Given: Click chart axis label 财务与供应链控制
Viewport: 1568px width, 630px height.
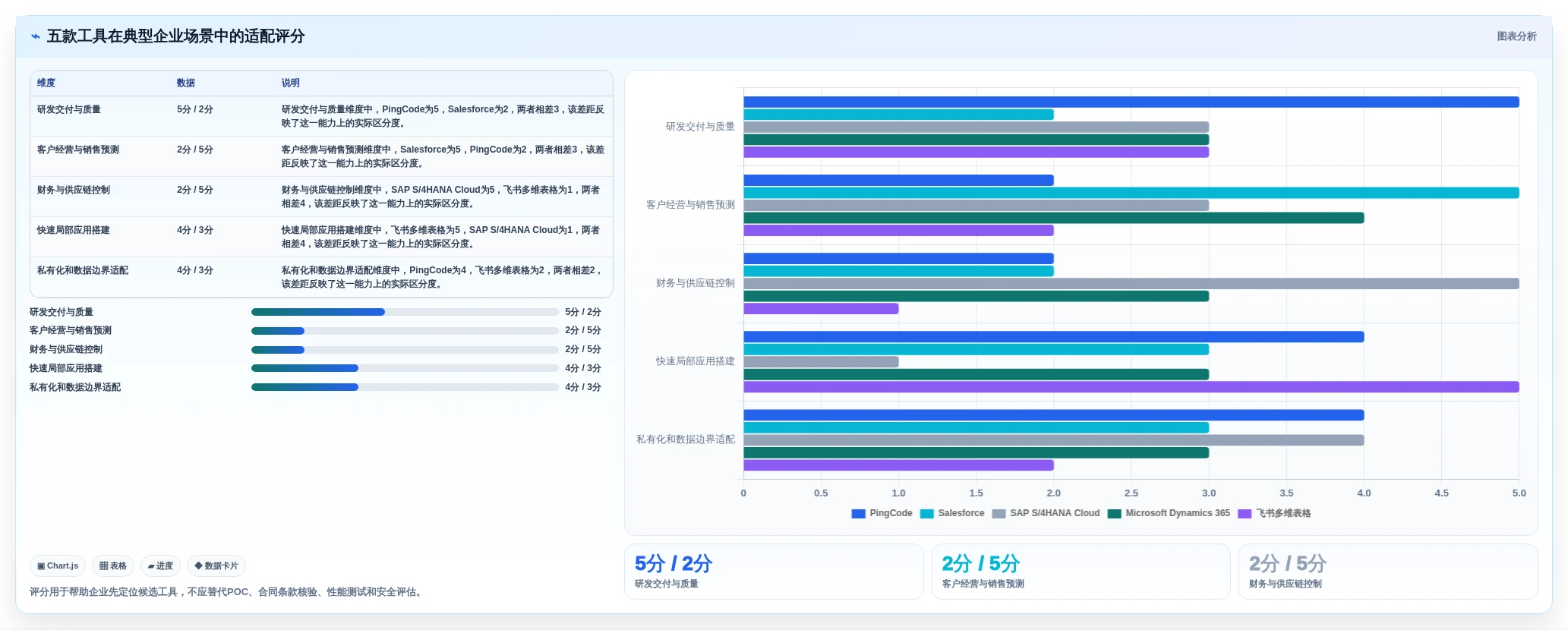Looking at the screenshot, I should click(x=696, y=283).
